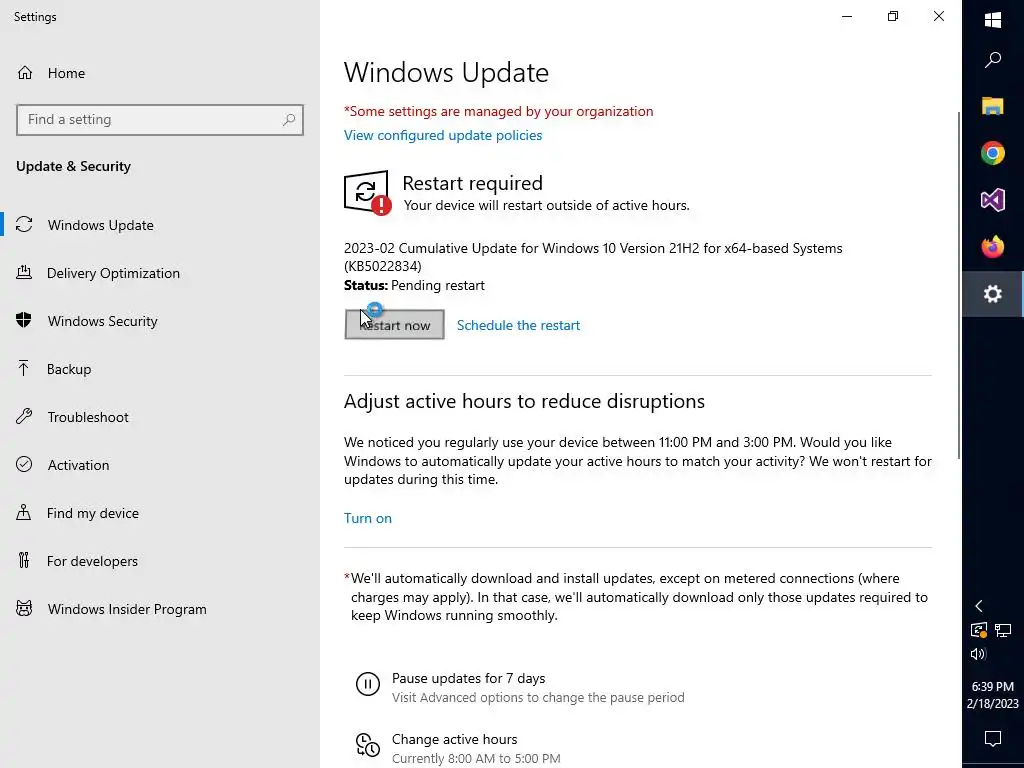
Task: Click the Troubleshoot wrench icon
Action: tap(24, 416)
